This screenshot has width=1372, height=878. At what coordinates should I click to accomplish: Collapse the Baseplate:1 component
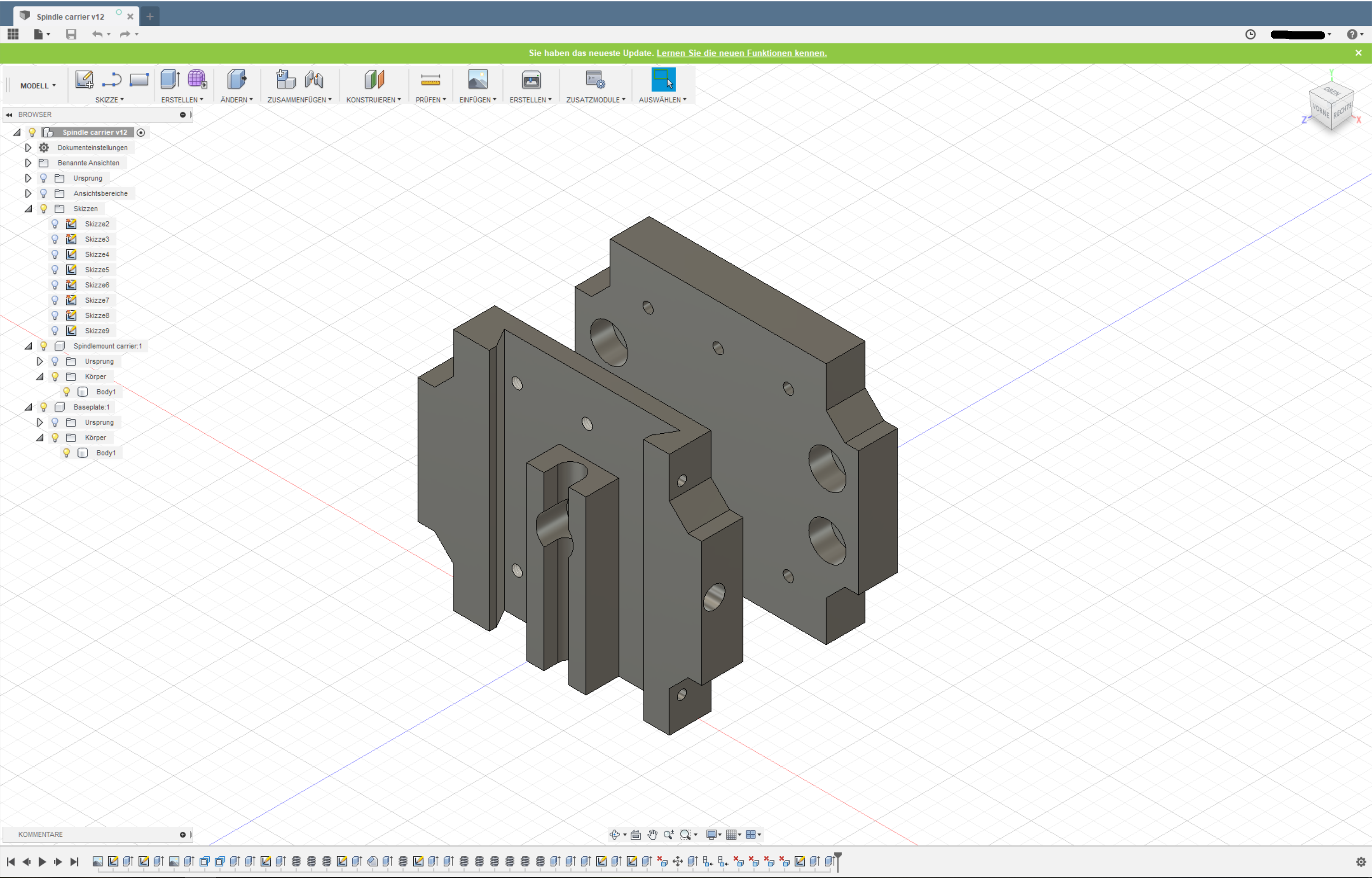28,407
